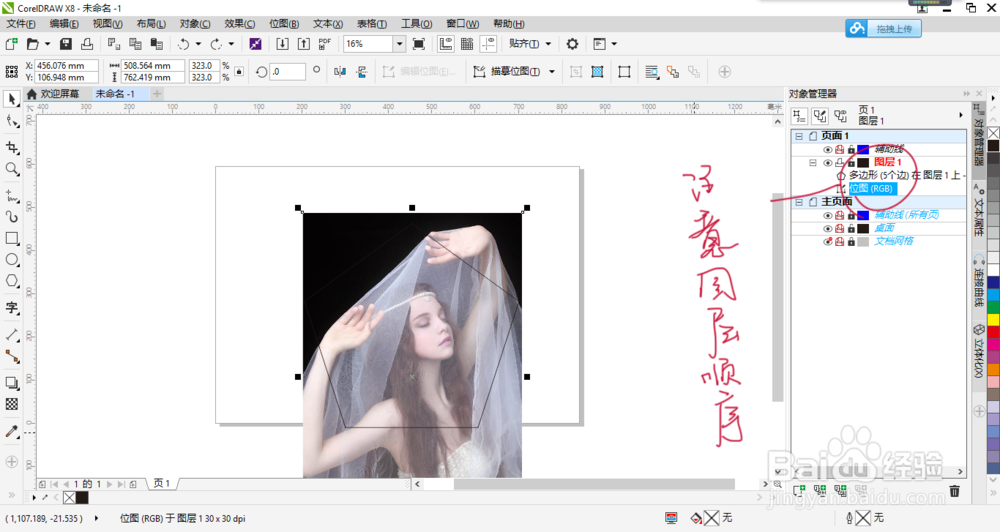1000x532 pixels.
Task: Create a new document
Action: tap(11, 43)
